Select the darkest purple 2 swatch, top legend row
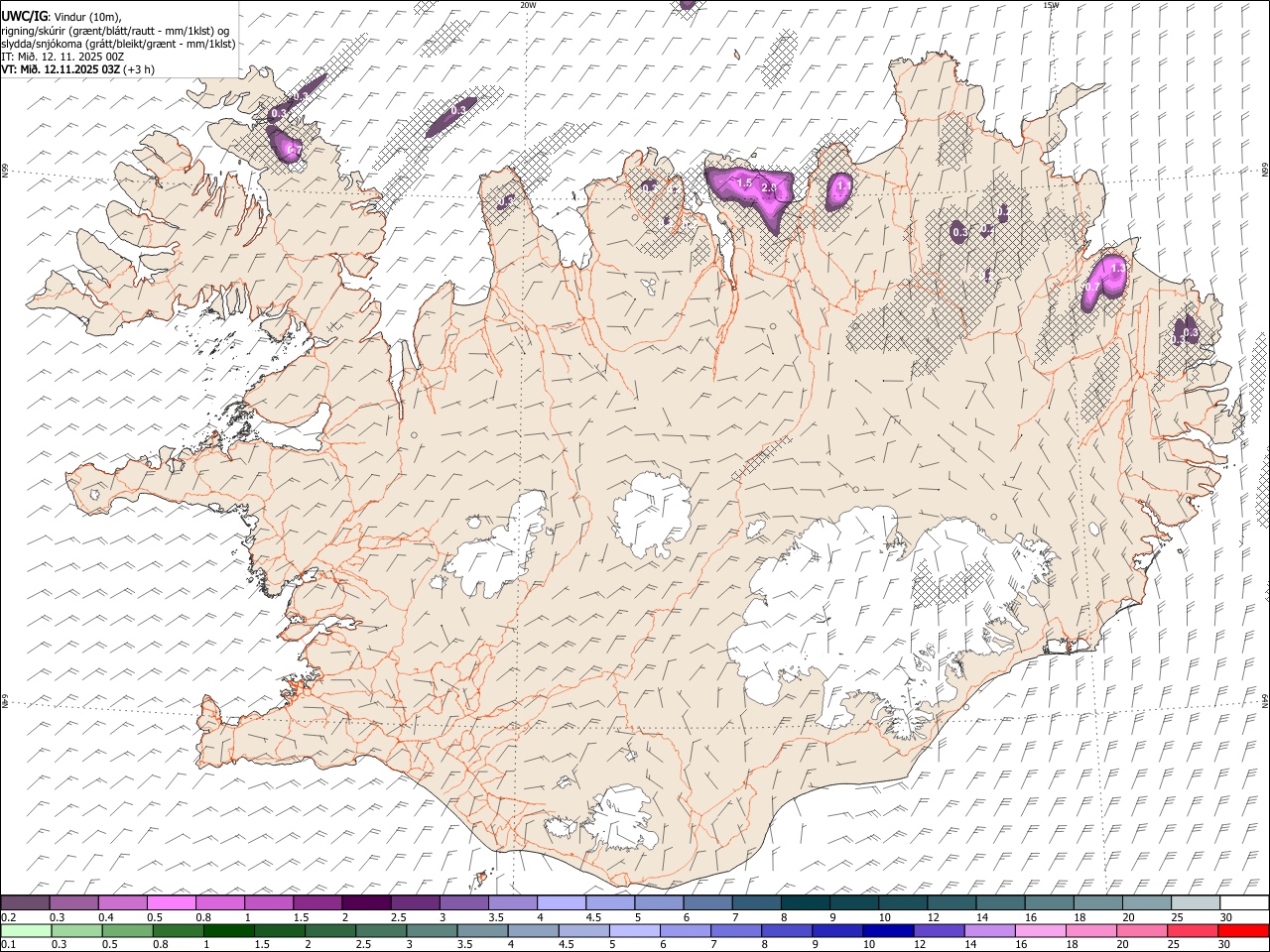The width and height of the screenshot is (1270, 952). point(365,902)
